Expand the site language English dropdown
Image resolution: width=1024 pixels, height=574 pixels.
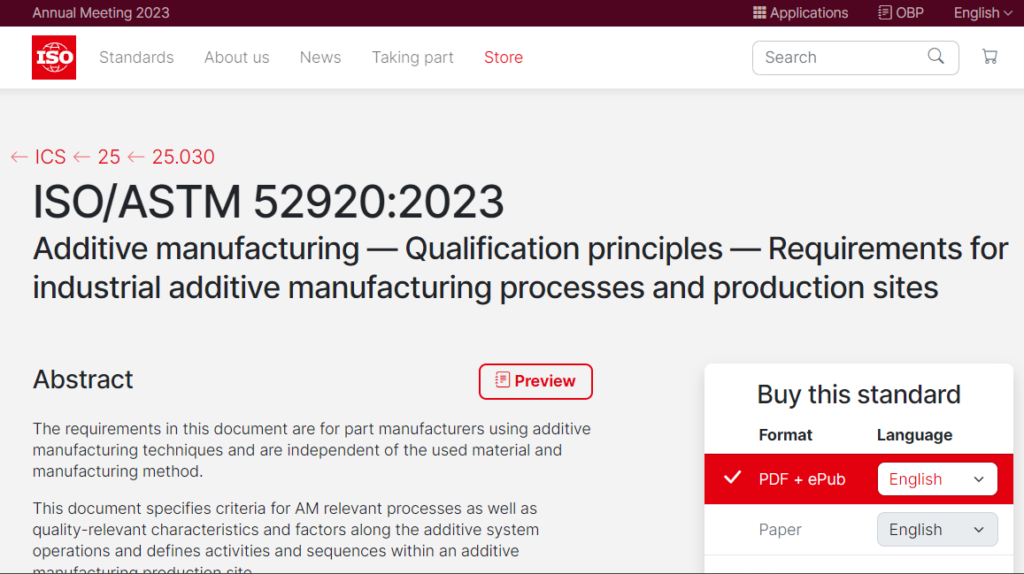click(983, 13)
